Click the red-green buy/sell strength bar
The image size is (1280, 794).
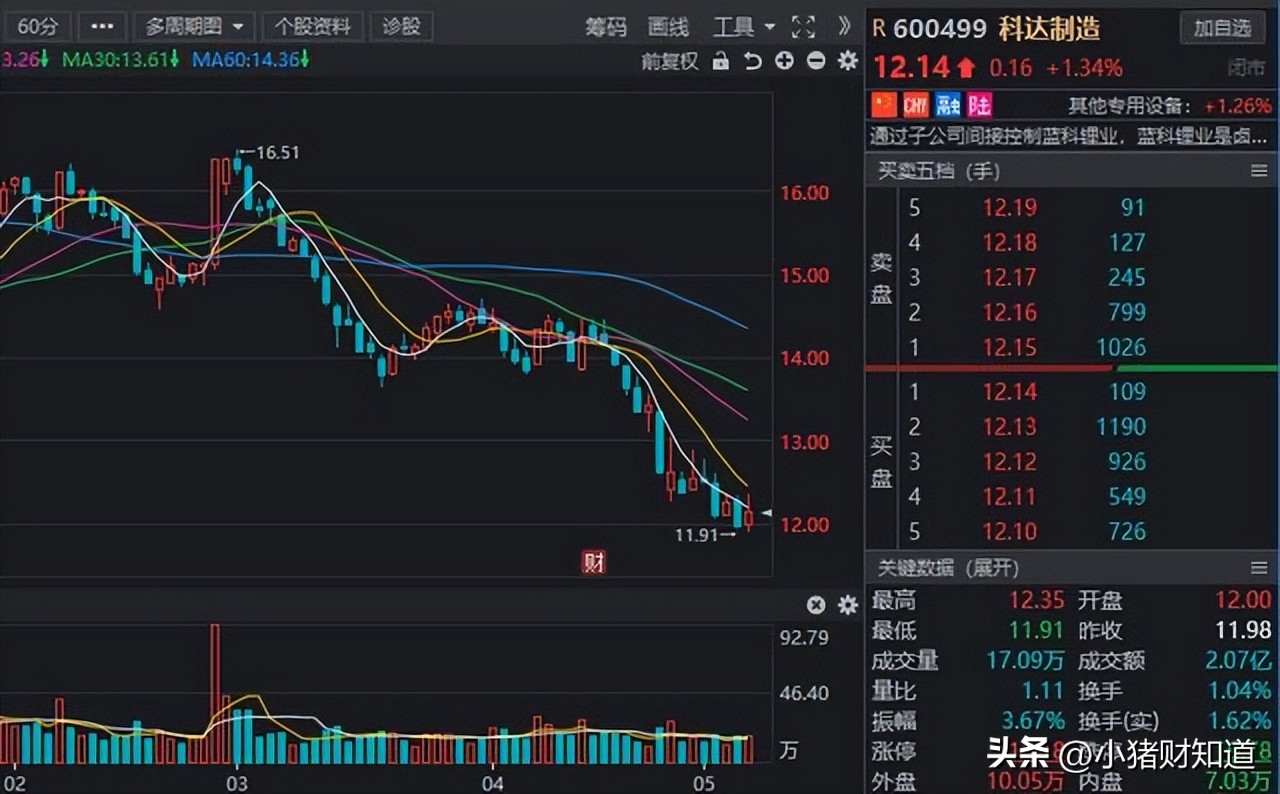click(x=1070, y=369)
